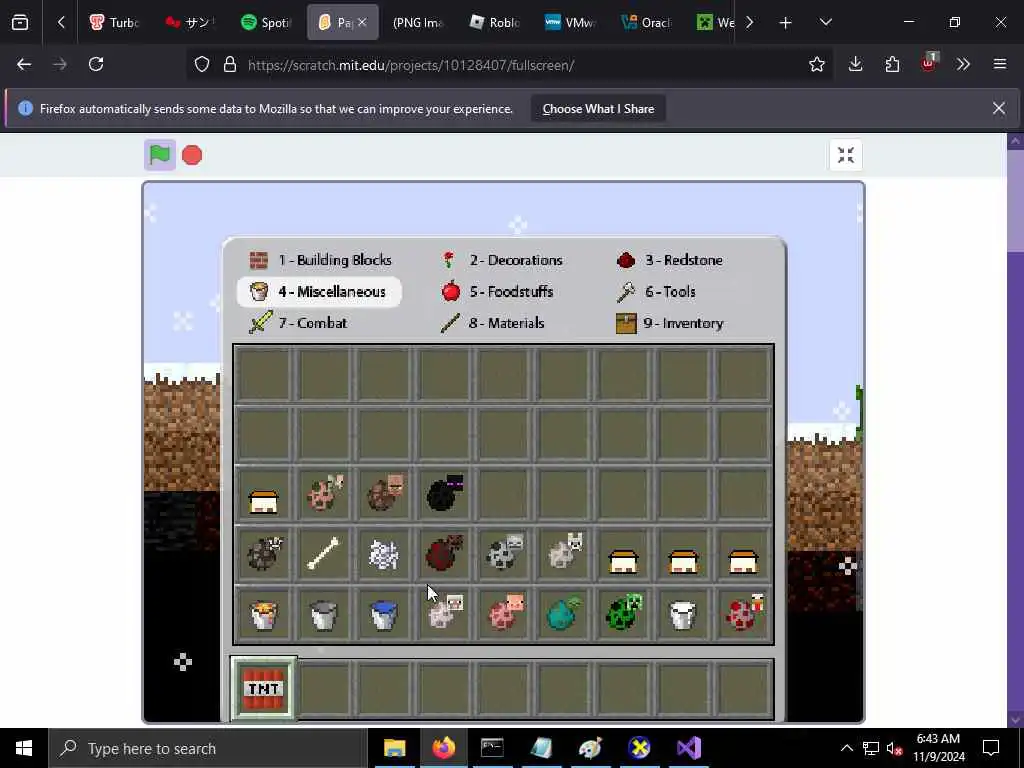Dismiss the Firefox data notification bar

click(999, 108)
